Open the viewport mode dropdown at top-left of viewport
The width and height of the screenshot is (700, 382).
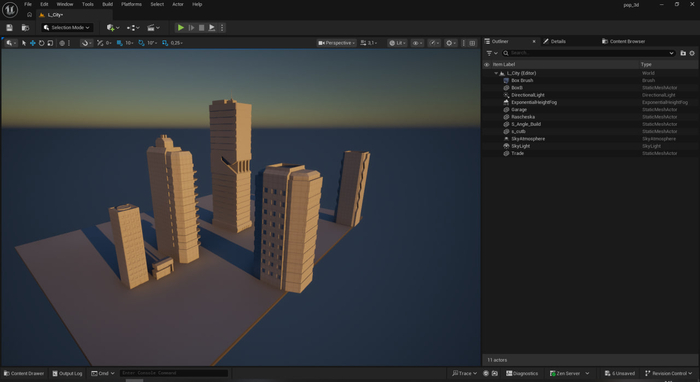point(11,43)
